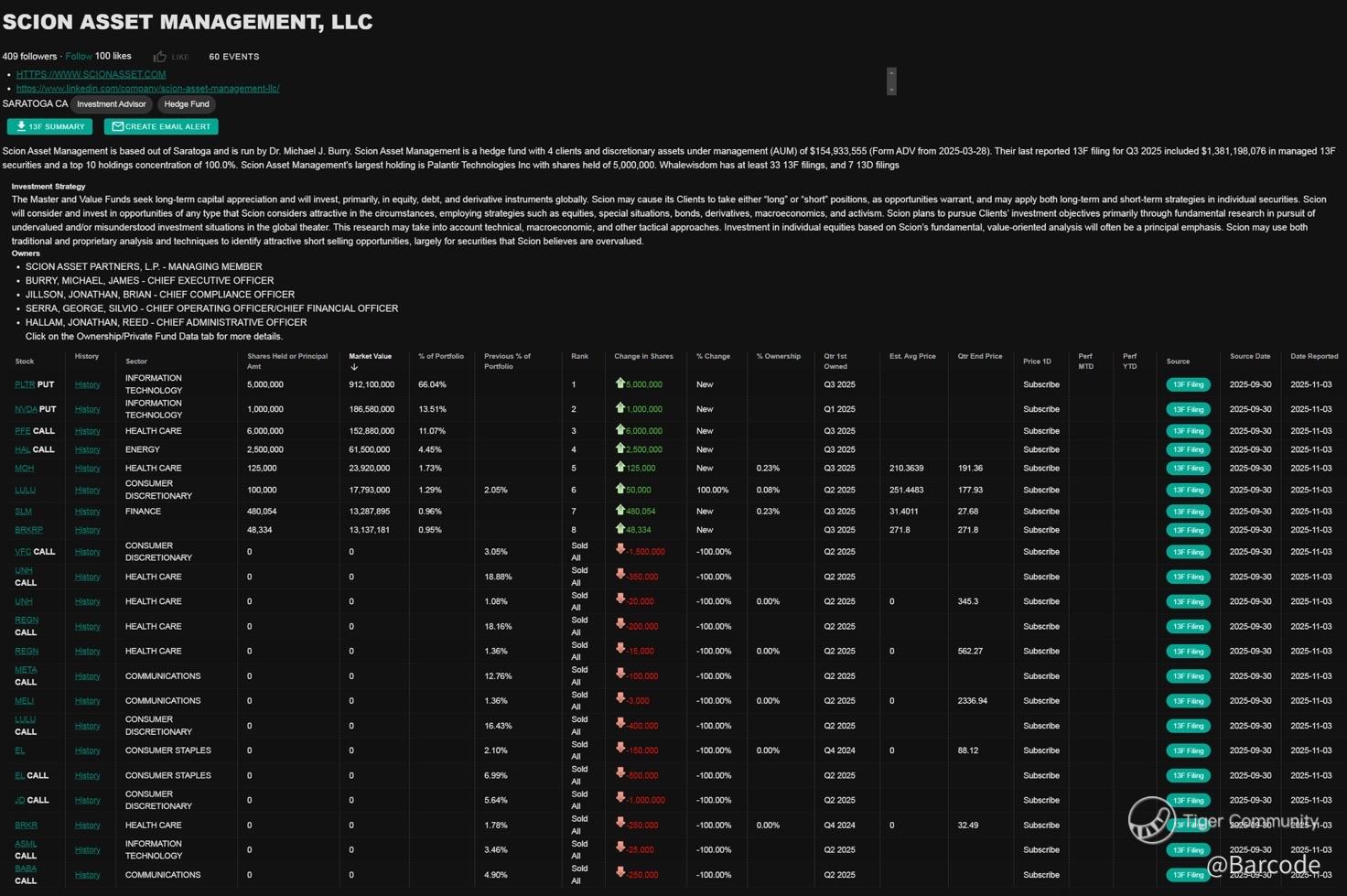Open Scion's LinkedIn company link

pos(147,89)
